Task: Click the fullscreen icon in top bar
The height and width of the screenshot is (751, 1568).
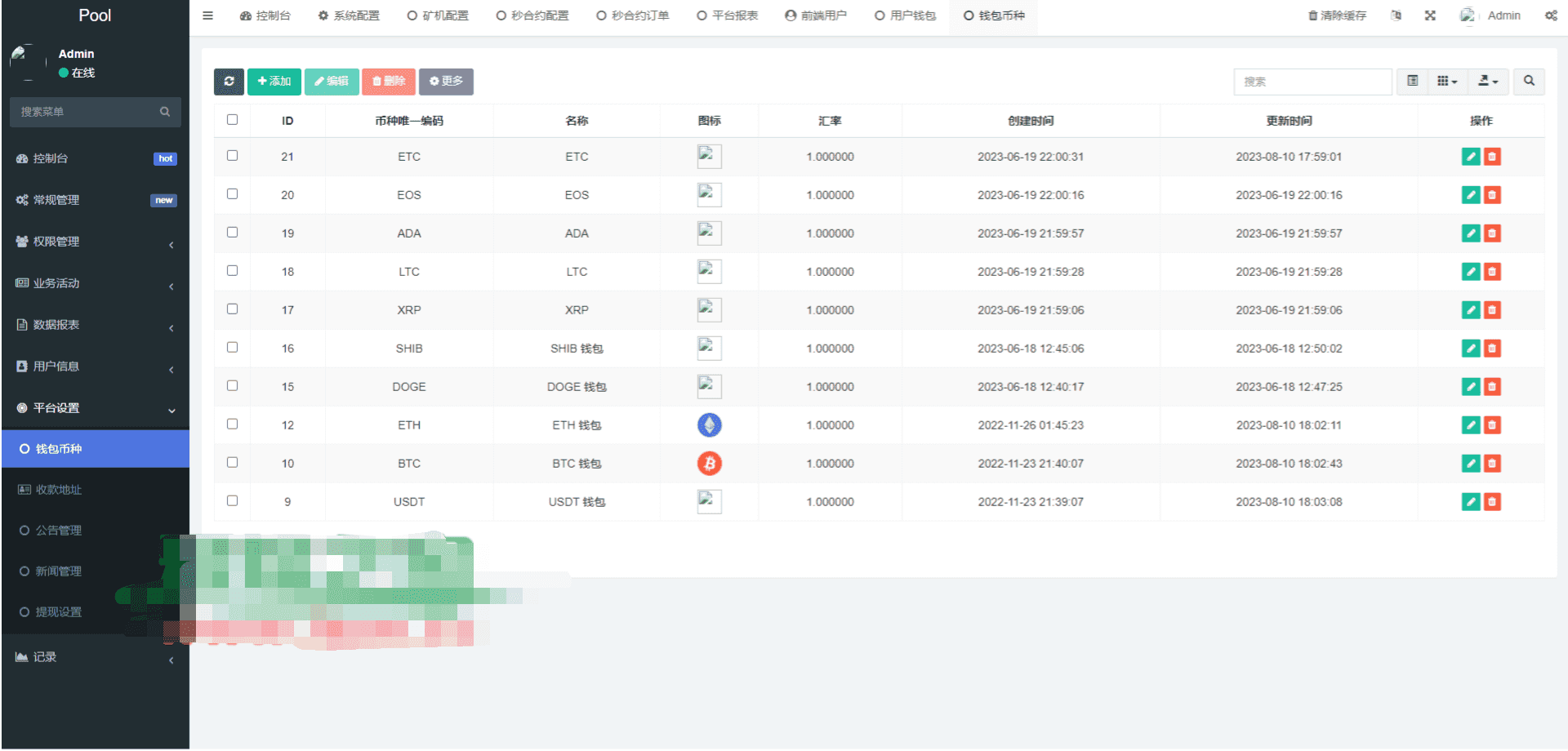Action: (1430, 16)
